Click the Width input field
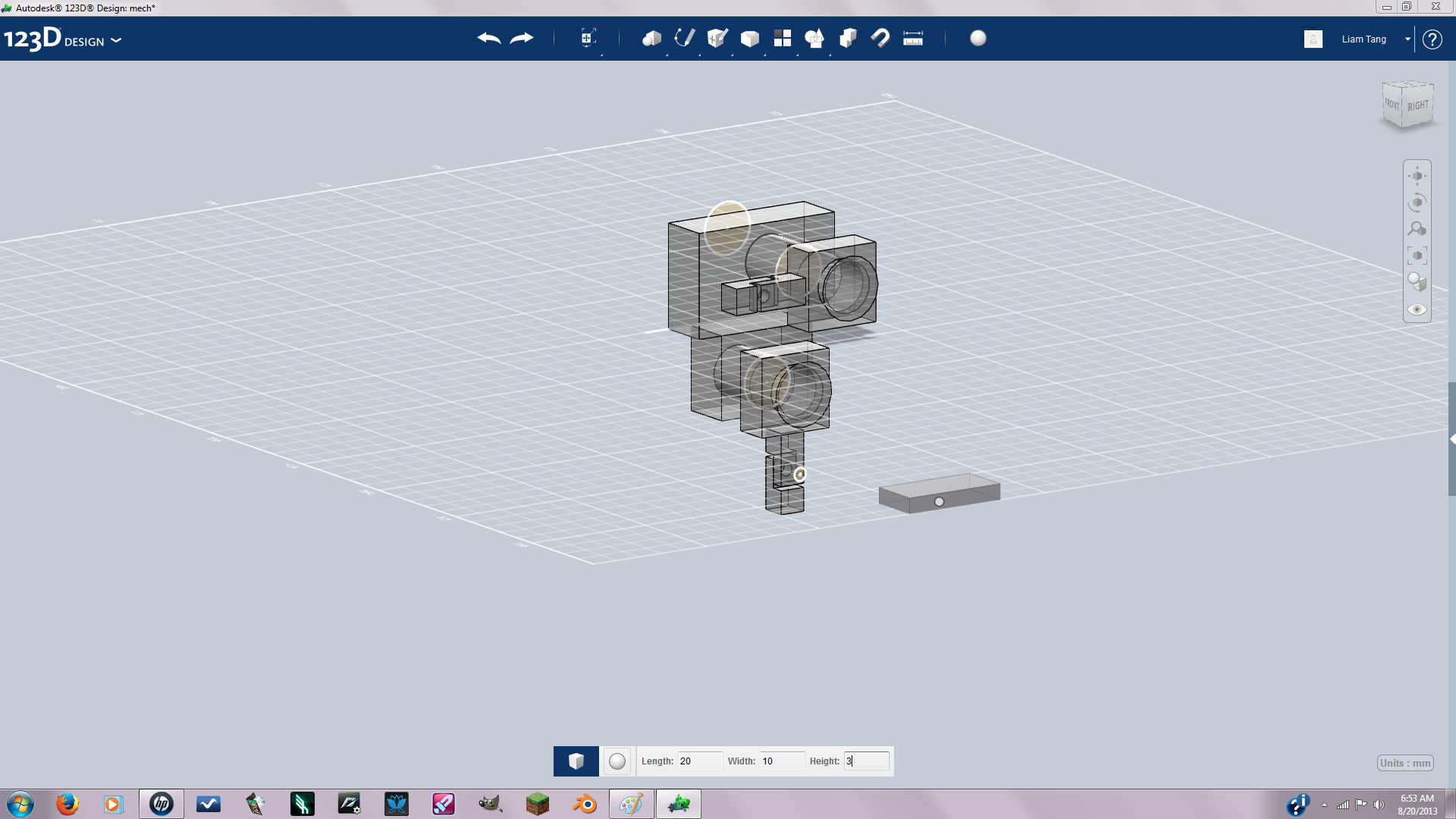This screenshot has width=1456, height=819. [782, 761]
